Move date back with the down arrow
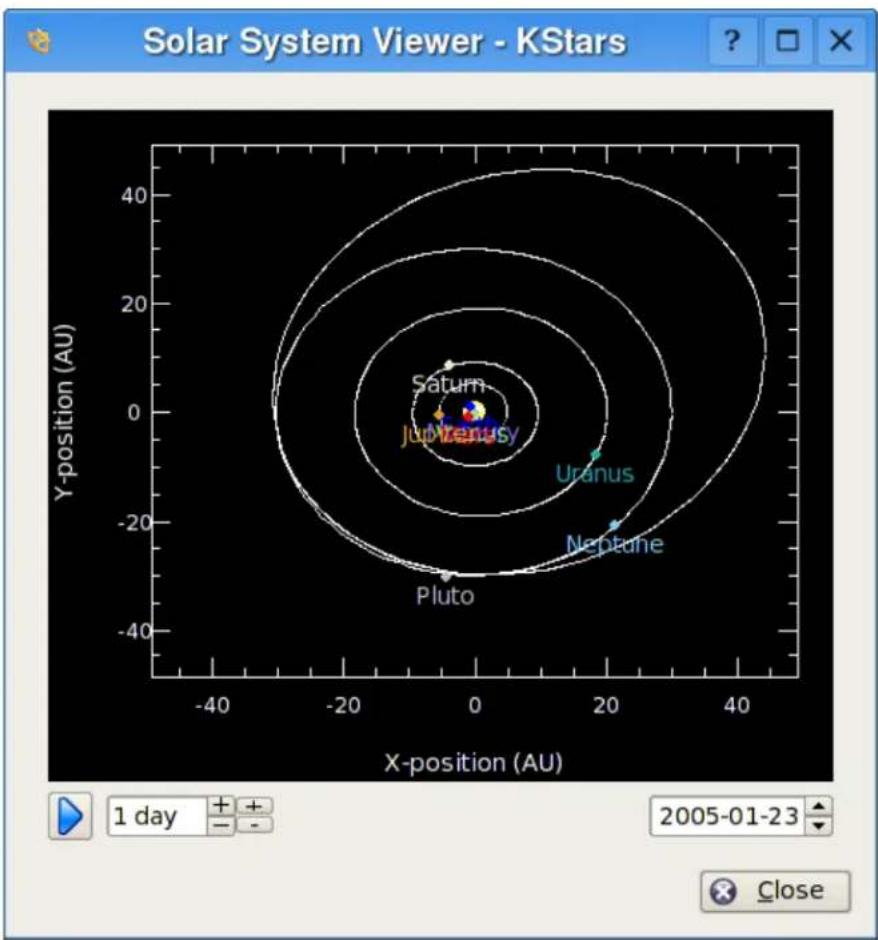The image size is (878, 940). [x=819, y=825]
